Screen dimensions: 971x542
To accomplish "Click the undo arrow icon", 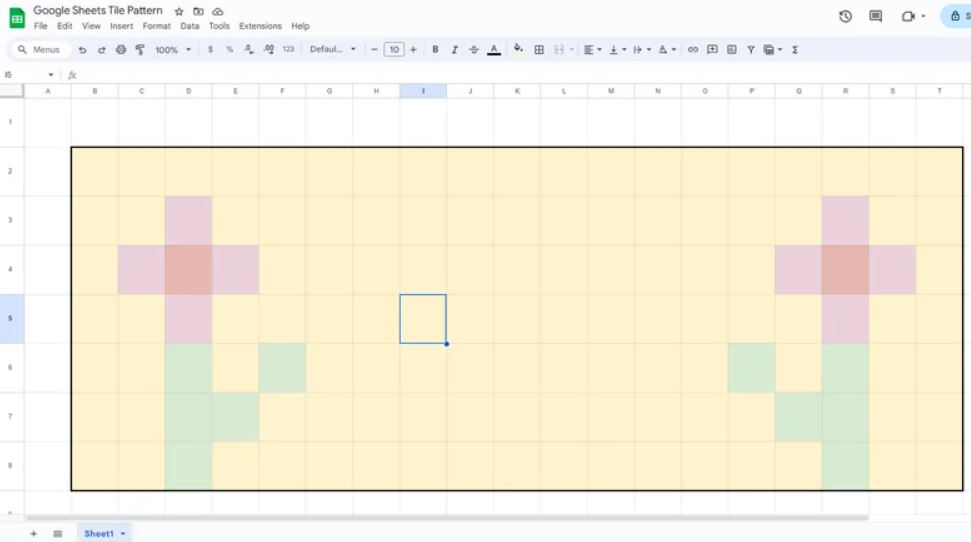I will 82,50.
